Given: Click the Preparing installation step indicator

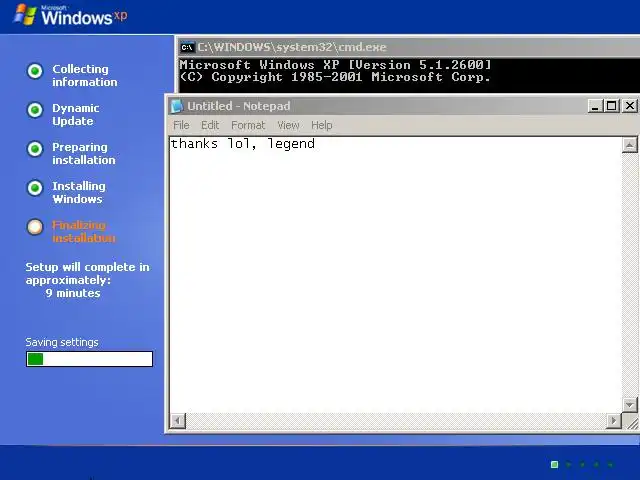Looking at the screenshot, I should coord(35,149).
